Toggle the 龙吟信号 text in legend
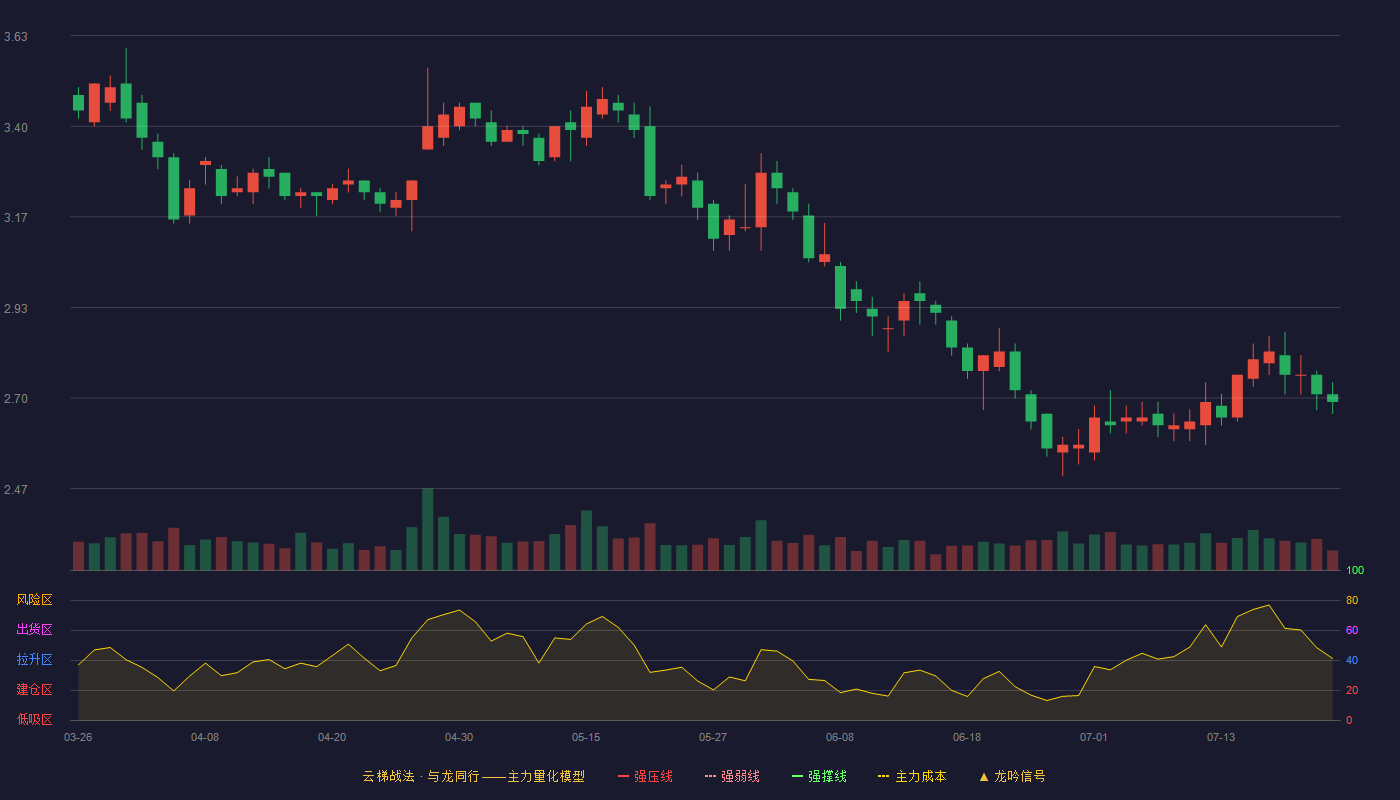The height and width of the screenshot is (800, 1400). tap(1020, 776)
